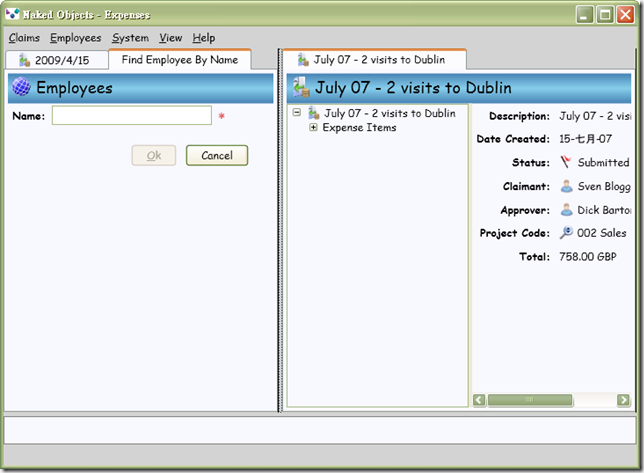The width and height of the screenshot is (644, 473).
Task: Open the Claims menu
Action: click(24, 38)
